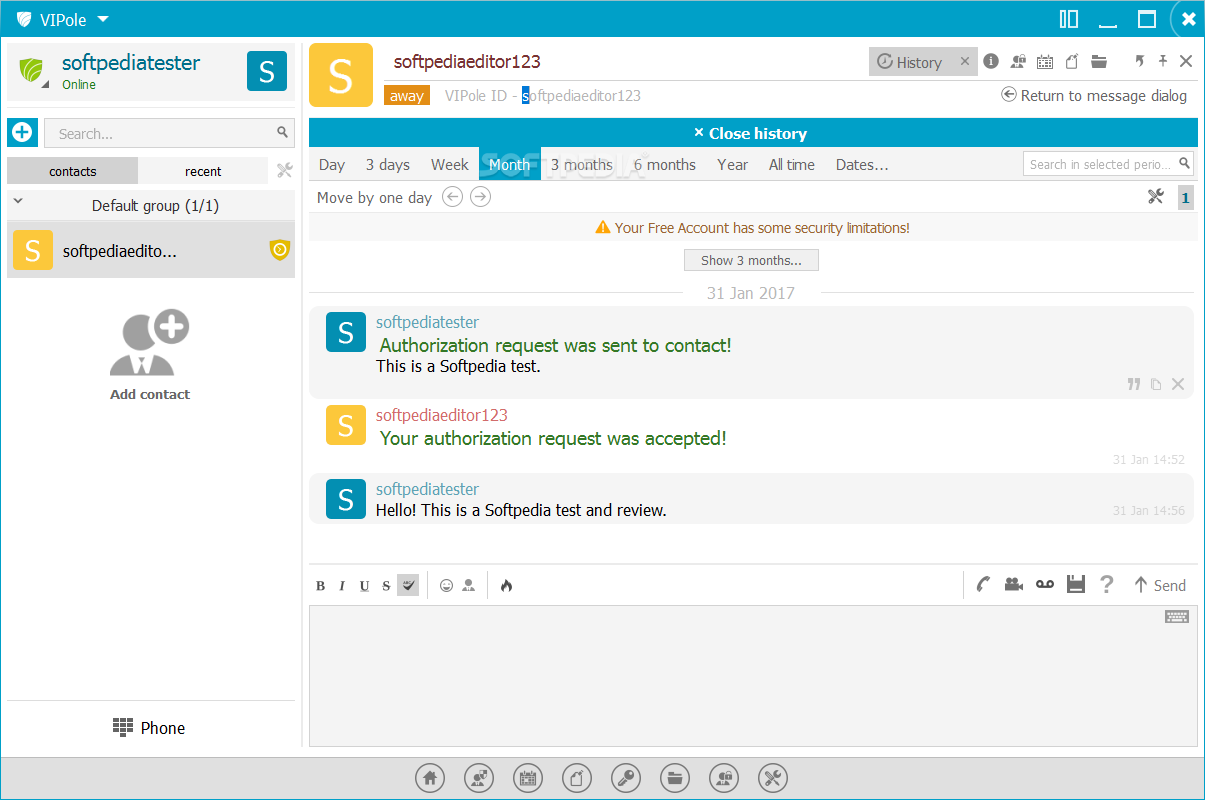
Task: Click the contact security lock icon in header
Action: point(1018,61)
